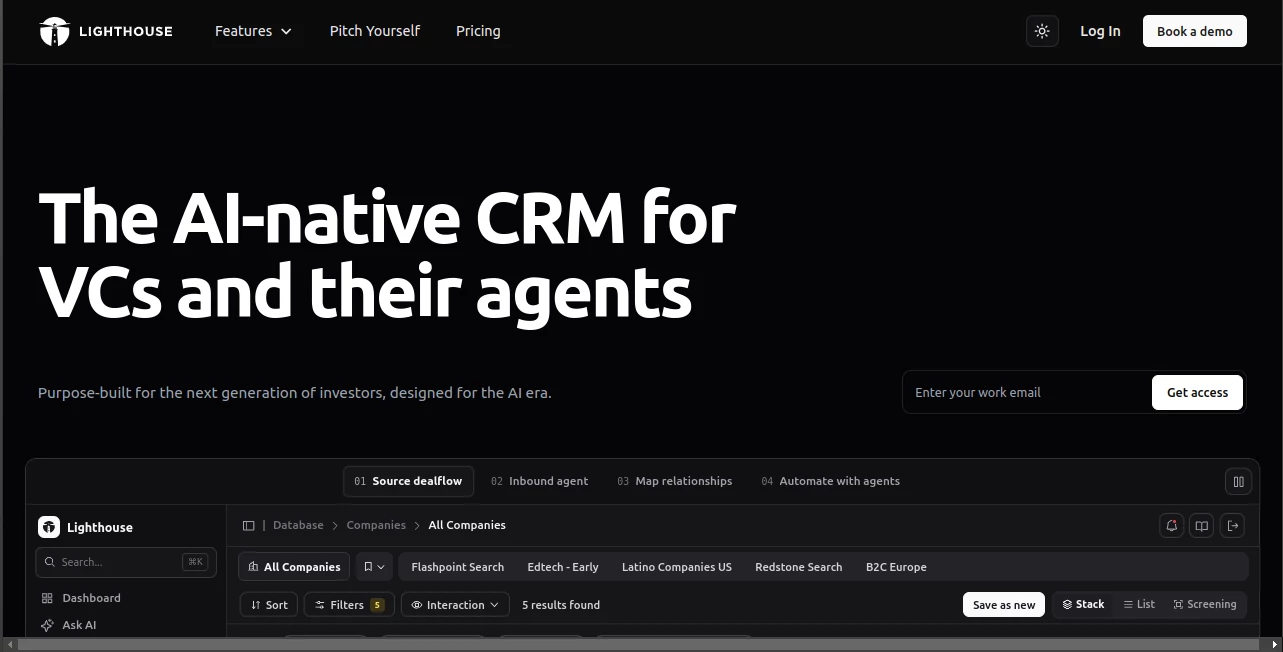This screenshot has height=652, width=1283.
Task: Select the Source dealflow tab
Action: click(408, 481)
